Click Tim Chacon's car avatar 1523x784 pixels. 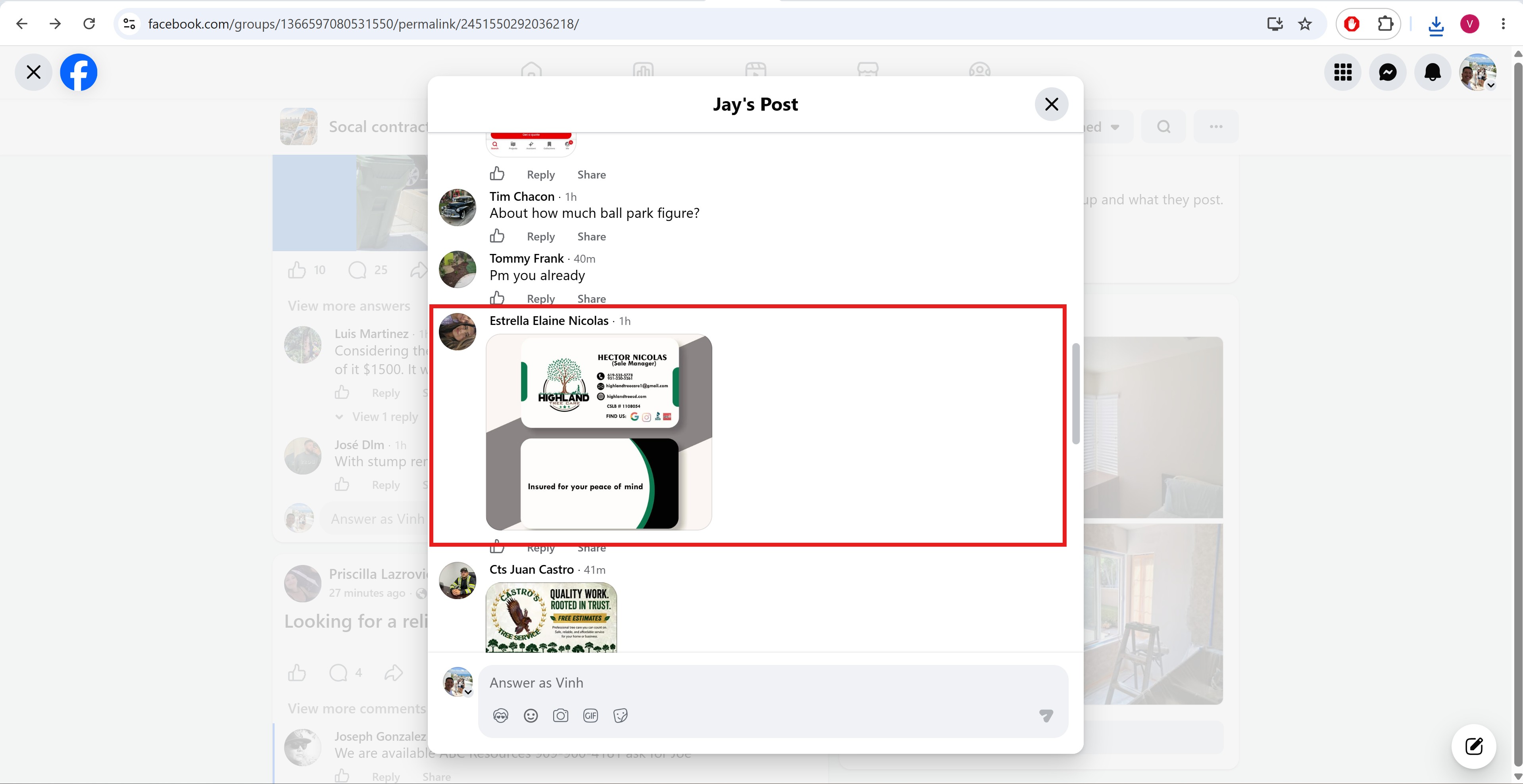tap(457, 208)
